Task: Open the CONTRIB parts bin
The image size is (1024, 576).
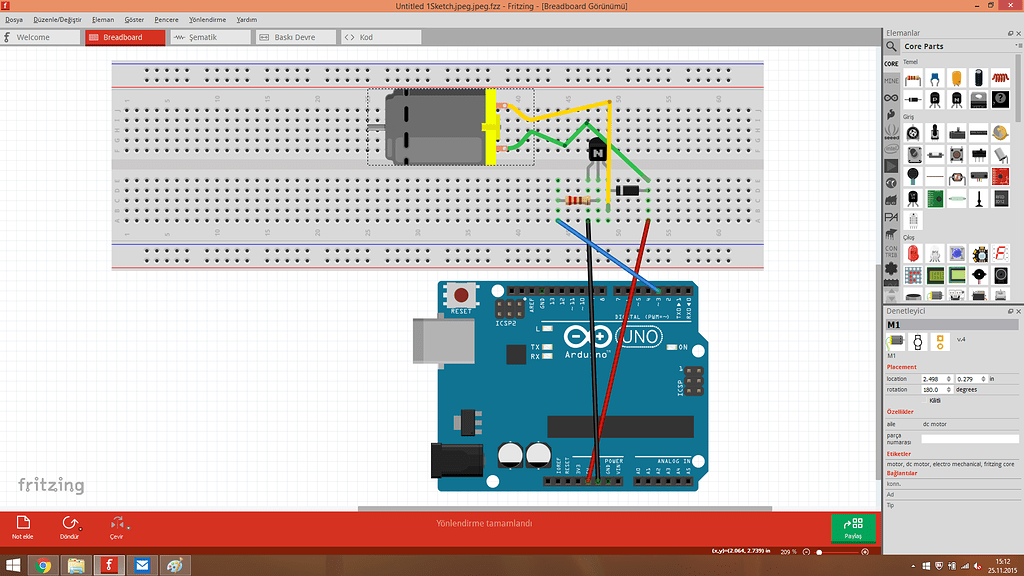Action: click(x=891, y=251)
